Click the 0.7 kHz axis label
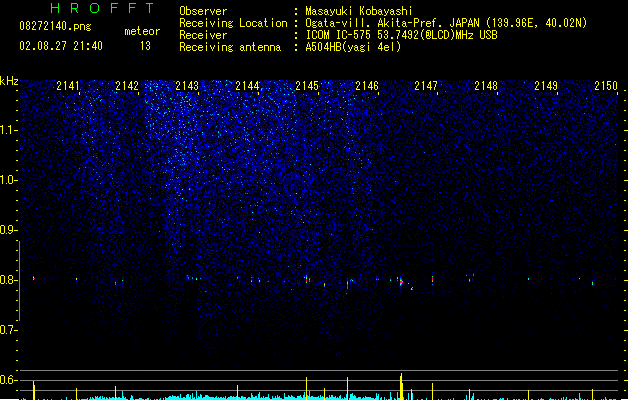The height and width of the screenshot is (400, 629). point(8,330)
